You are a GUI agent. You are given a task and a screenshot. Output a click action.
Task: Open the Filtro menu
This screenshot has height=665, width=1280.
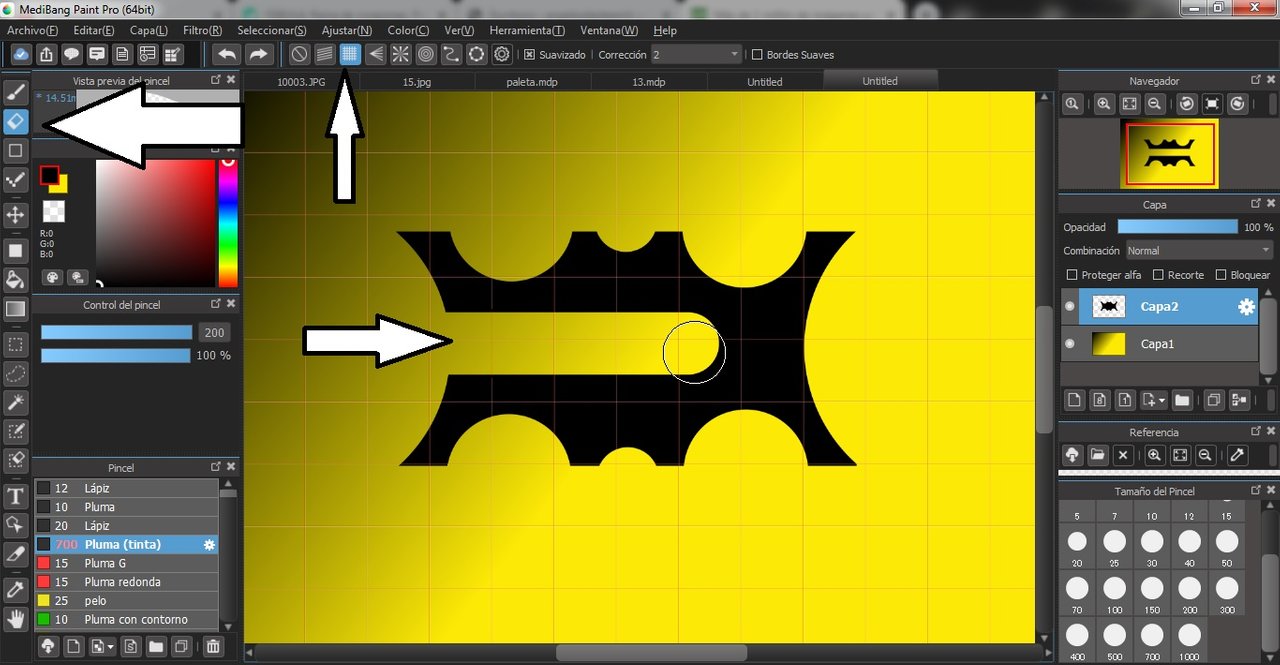click(x=203, y=31)
